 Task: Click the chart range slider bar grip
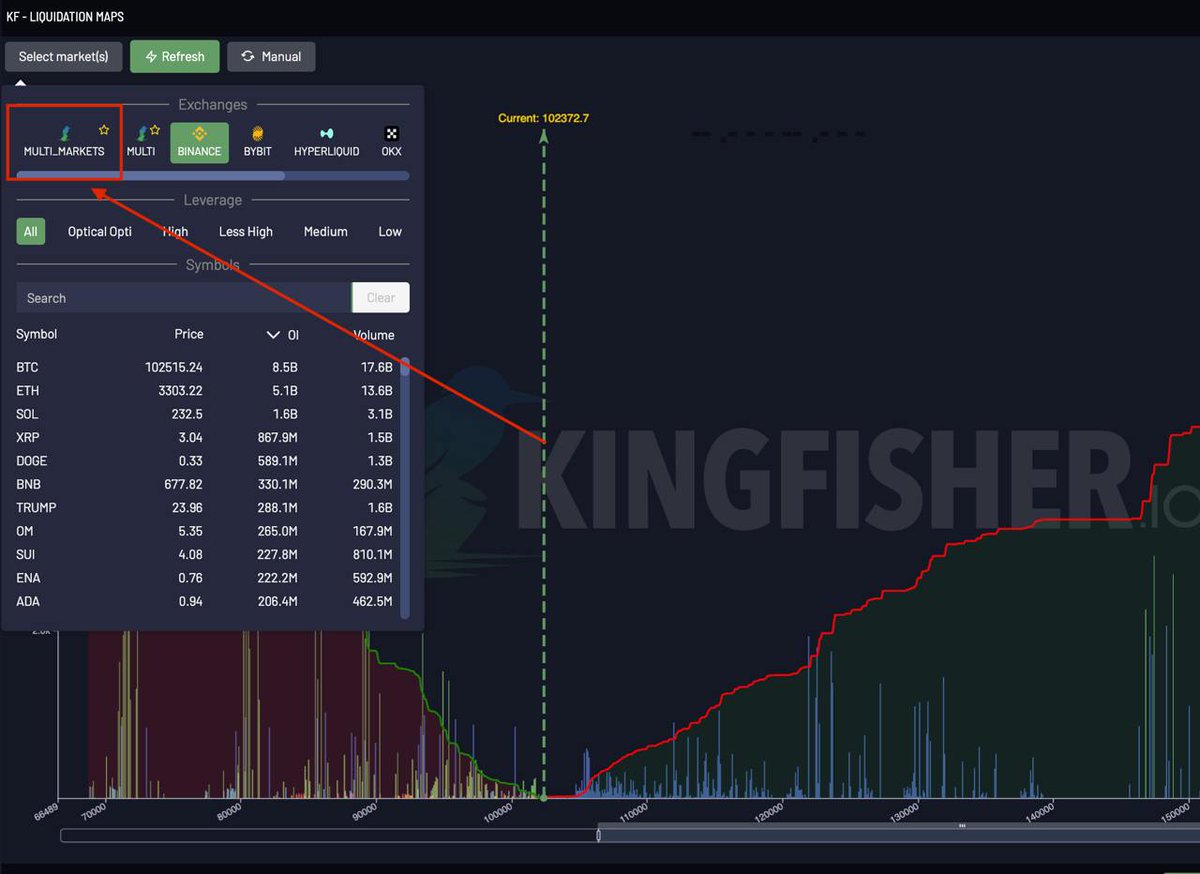click(962, 826)
